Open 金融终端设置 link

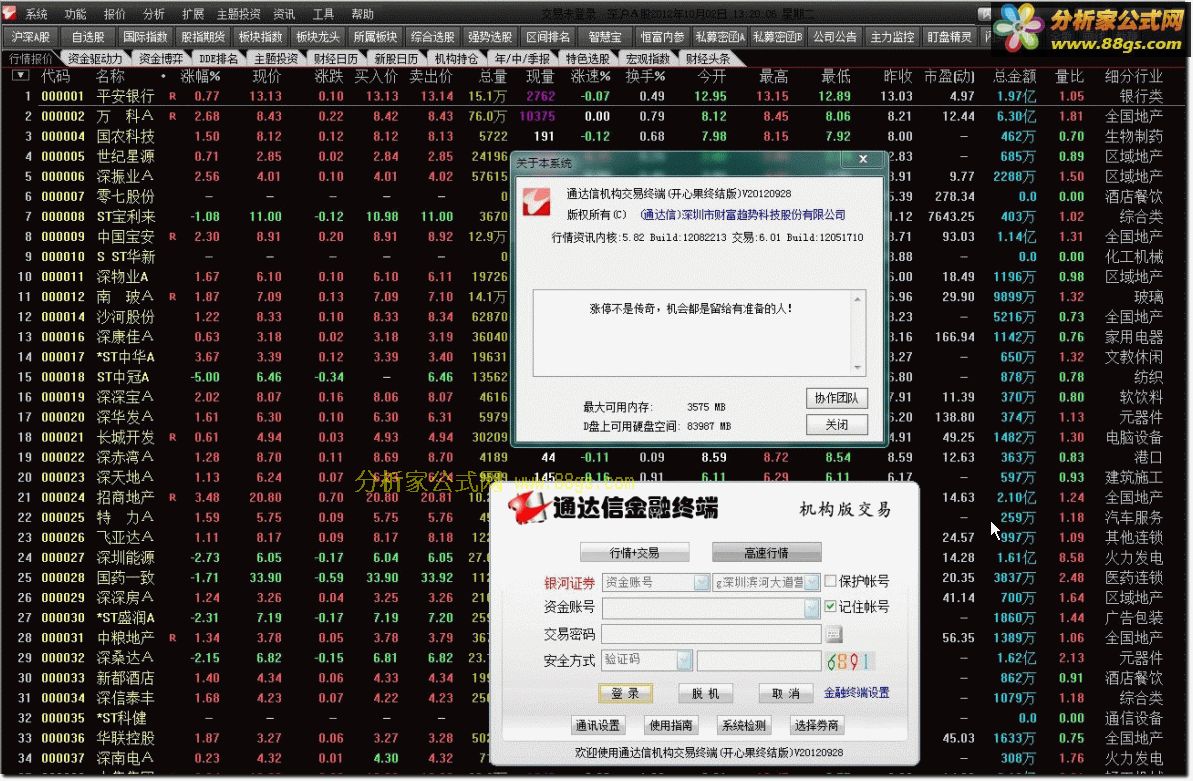pos(857,693)
